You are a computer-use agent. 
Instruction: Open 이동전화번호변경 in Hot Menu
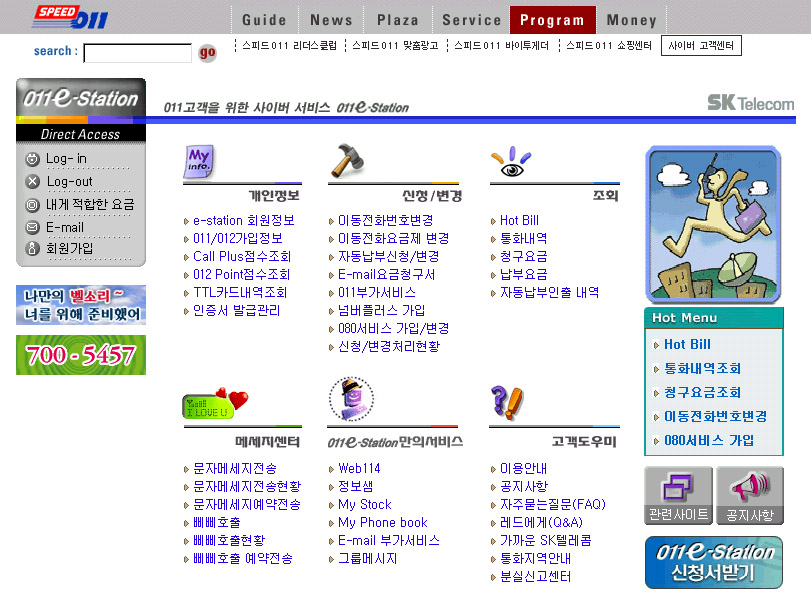coord(715,416)
